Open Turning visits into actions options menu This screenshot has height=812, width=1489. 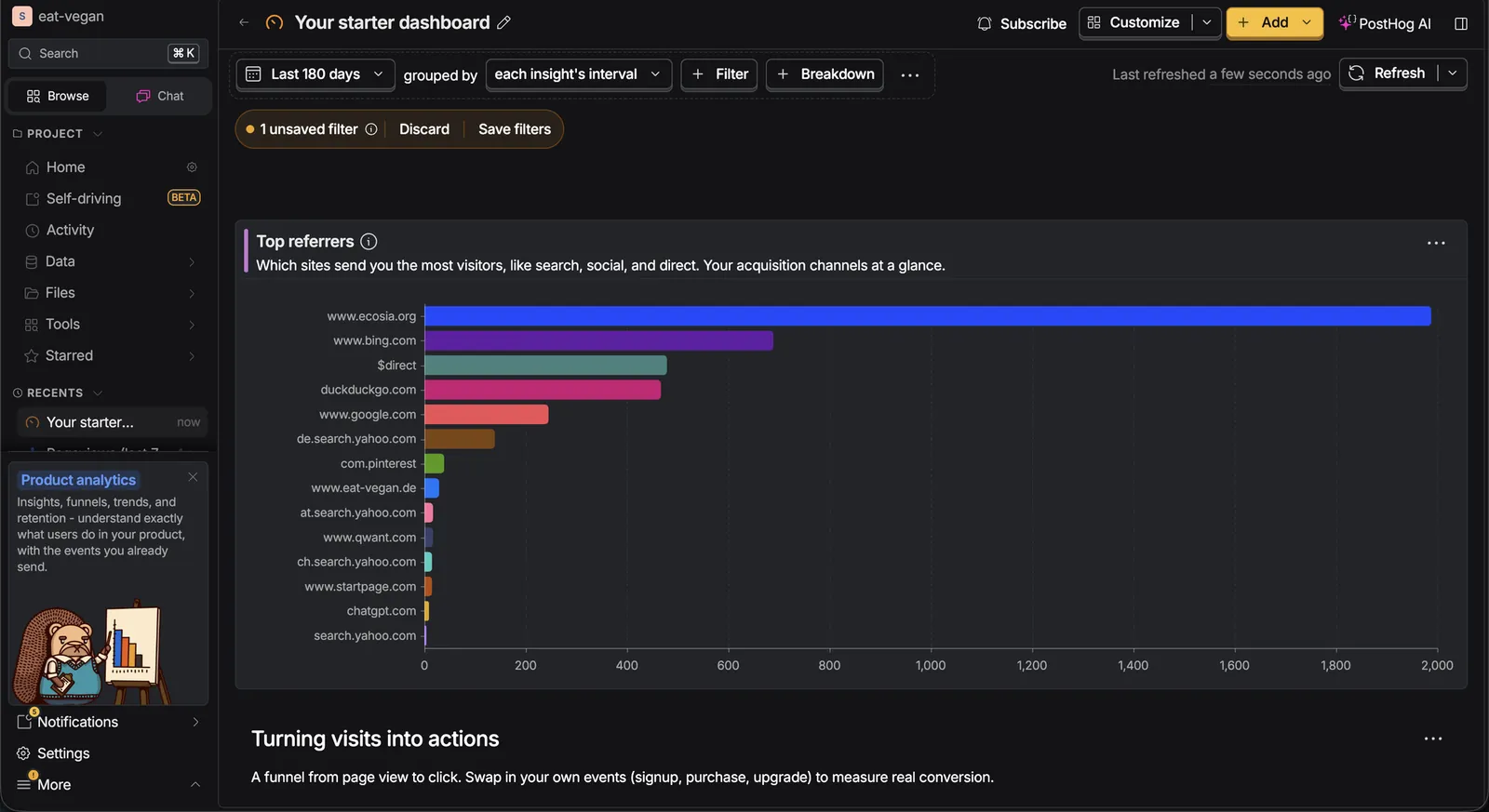click(x=1433, y=739)
